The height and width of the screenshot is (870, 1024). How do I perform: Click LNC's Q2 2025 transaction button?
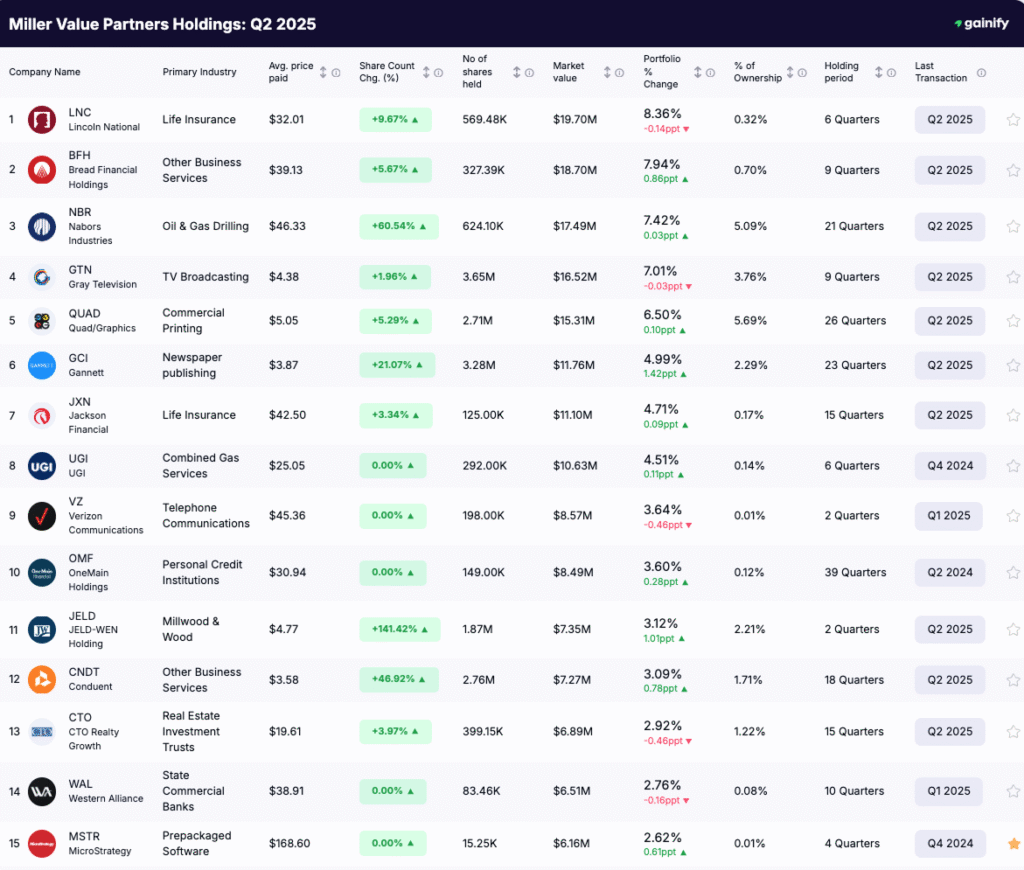pos(950,120)
